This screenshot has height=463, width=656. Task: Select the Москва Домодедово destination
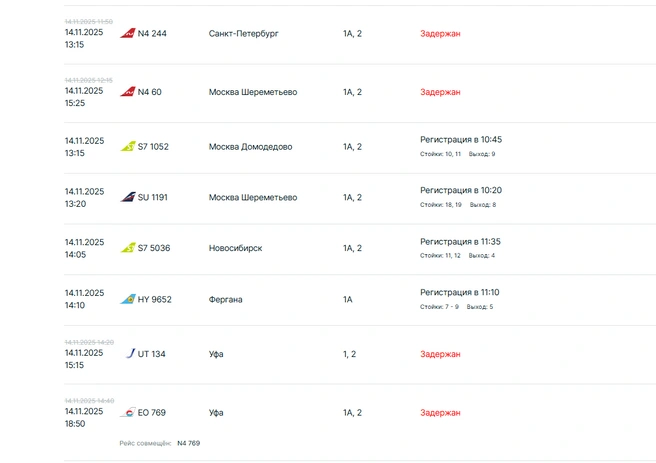[x=250, y=147]
